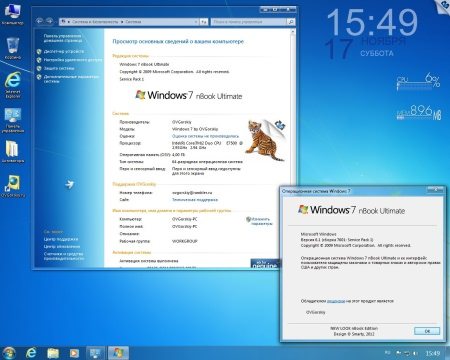The height and width of the screenshot is (360, 450).
Task: Click the Оценка системы не производилась link
Action: (x=205, y=136)
